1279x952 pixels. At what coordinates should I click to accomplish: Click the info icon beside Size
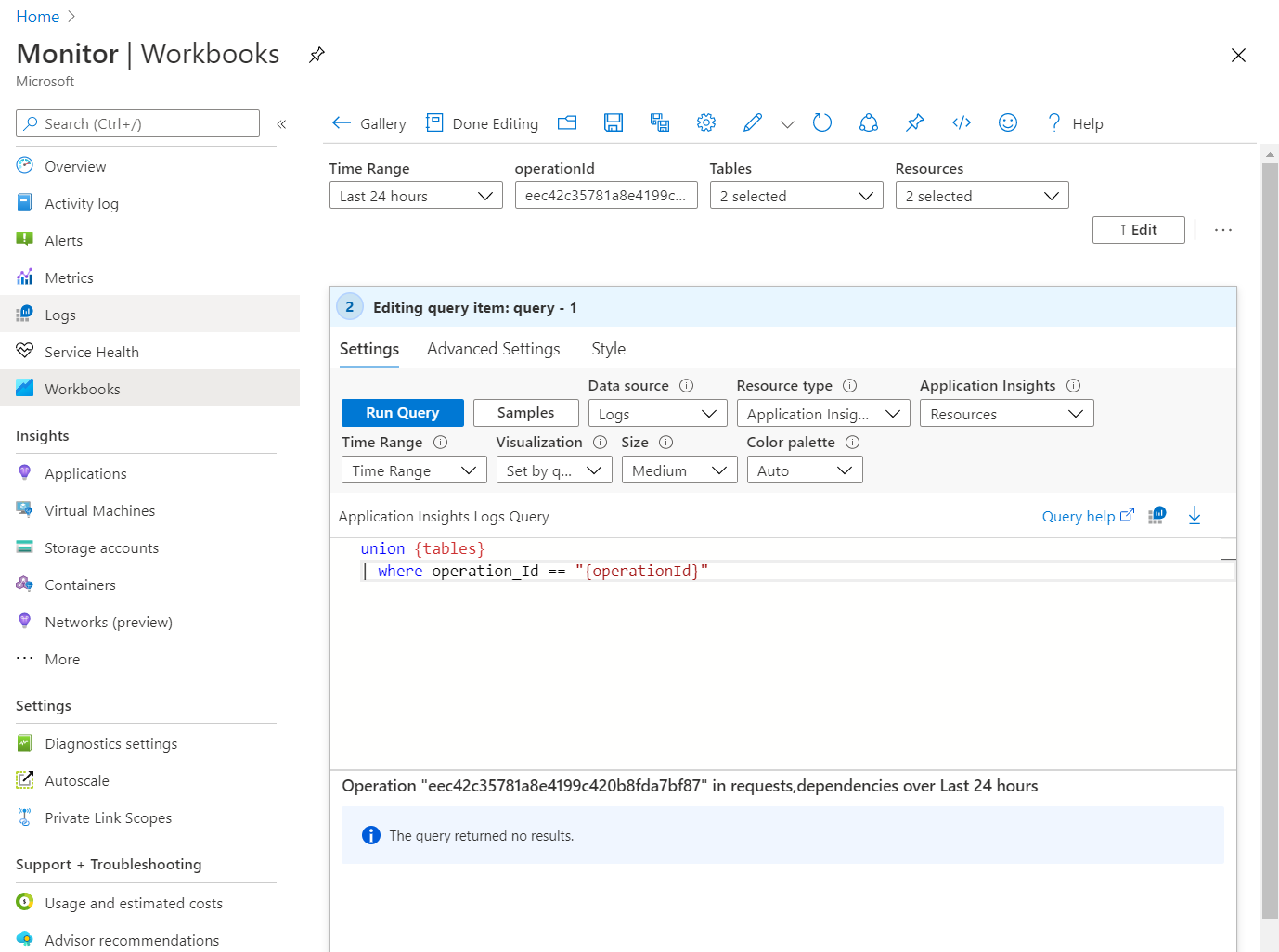pos(665,443)
